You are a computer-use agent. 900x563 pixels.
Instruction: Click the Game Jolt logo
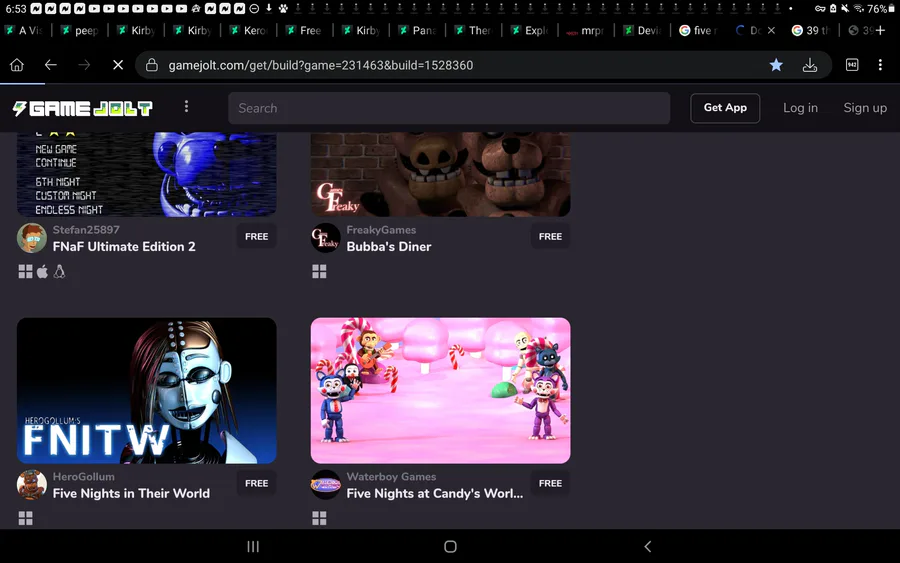pyautogui.click(x=83, y=108)
